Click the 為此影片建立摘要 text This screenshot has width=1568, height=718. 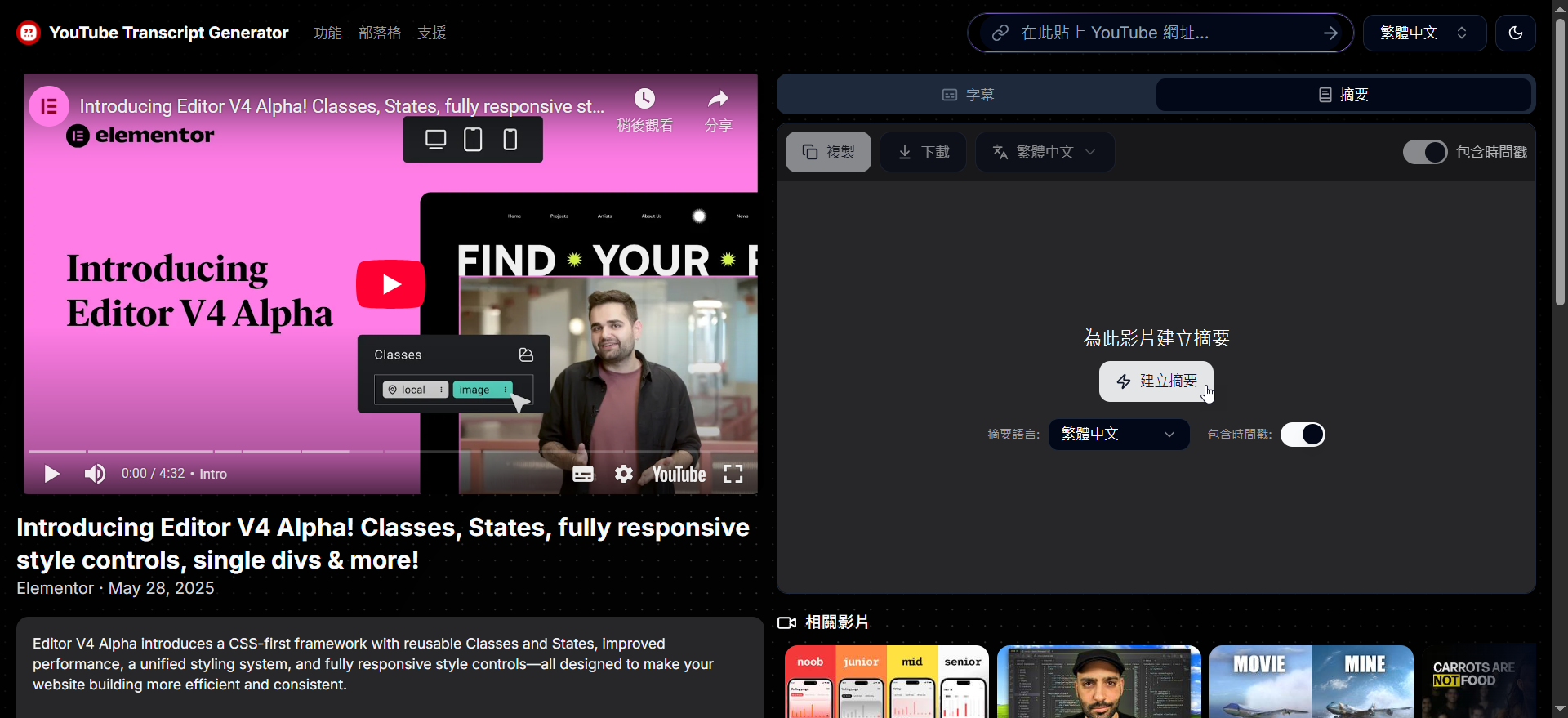pos(1156,338)
